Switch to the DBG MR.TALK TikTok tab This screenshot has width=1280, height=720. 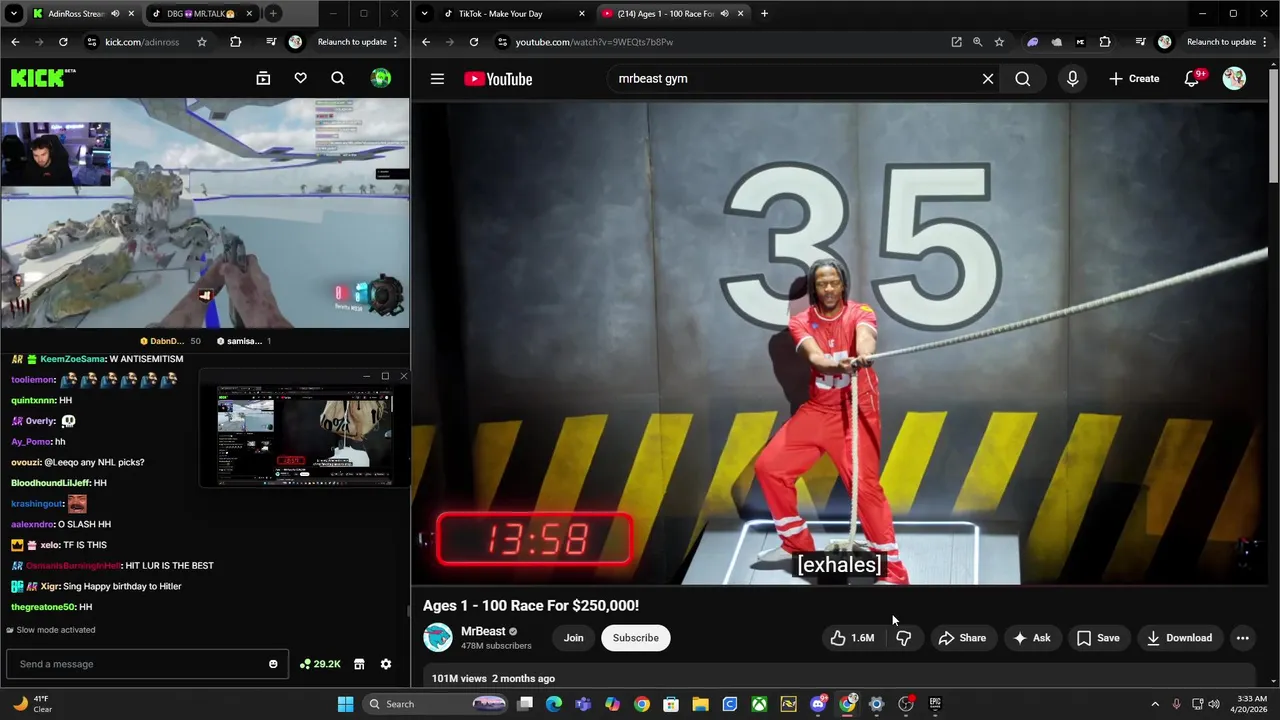click(x=200, y=14)
